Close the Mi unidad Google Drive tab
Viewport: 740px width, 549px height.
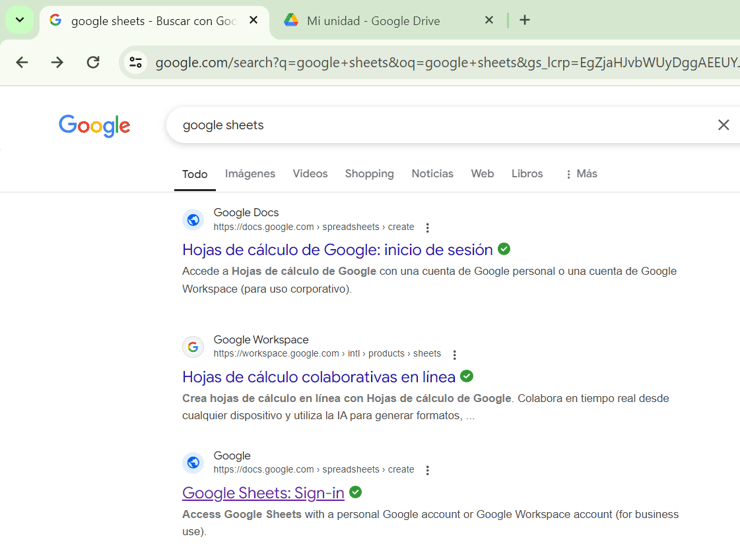pyautogui.click(x=489, y=20)
